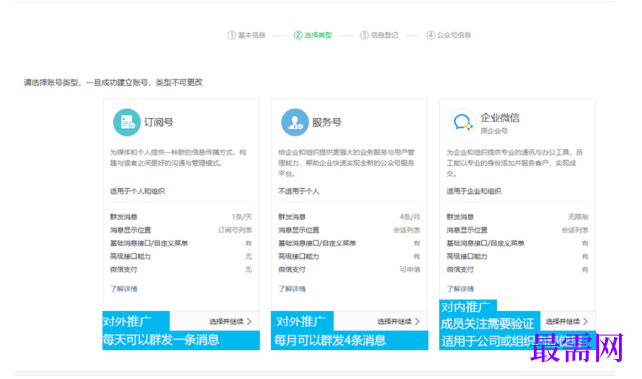
Task: Click chevron arrow in 企业微信 card footer
Action: [585, 321]
